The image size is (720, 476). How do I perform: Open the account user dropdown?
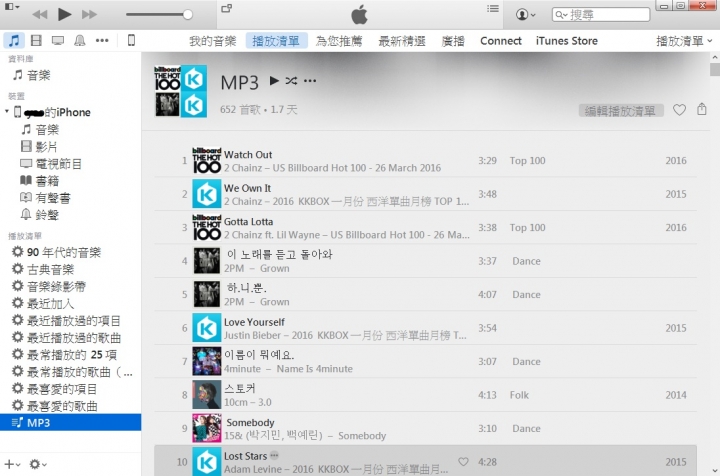pos(526,15)
